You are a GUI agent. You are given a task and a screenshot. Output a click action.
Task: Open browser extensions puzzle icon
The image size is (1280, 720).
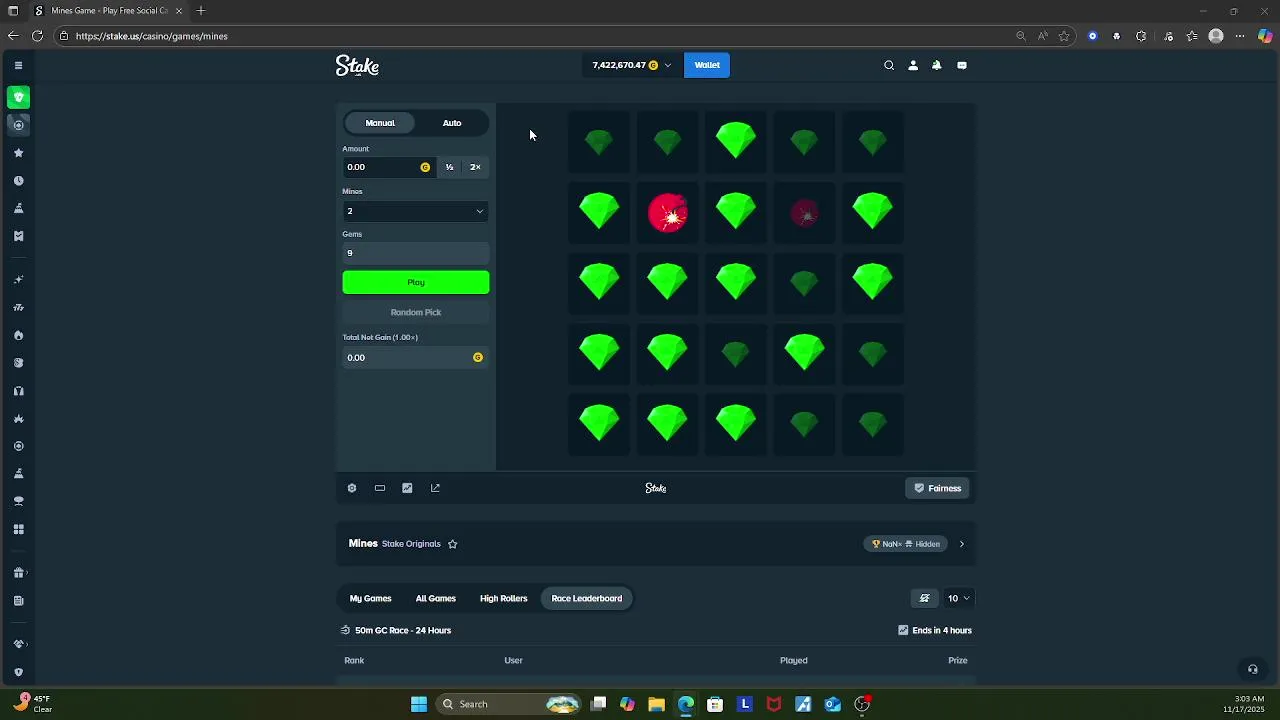click(x=1141, y=36)
